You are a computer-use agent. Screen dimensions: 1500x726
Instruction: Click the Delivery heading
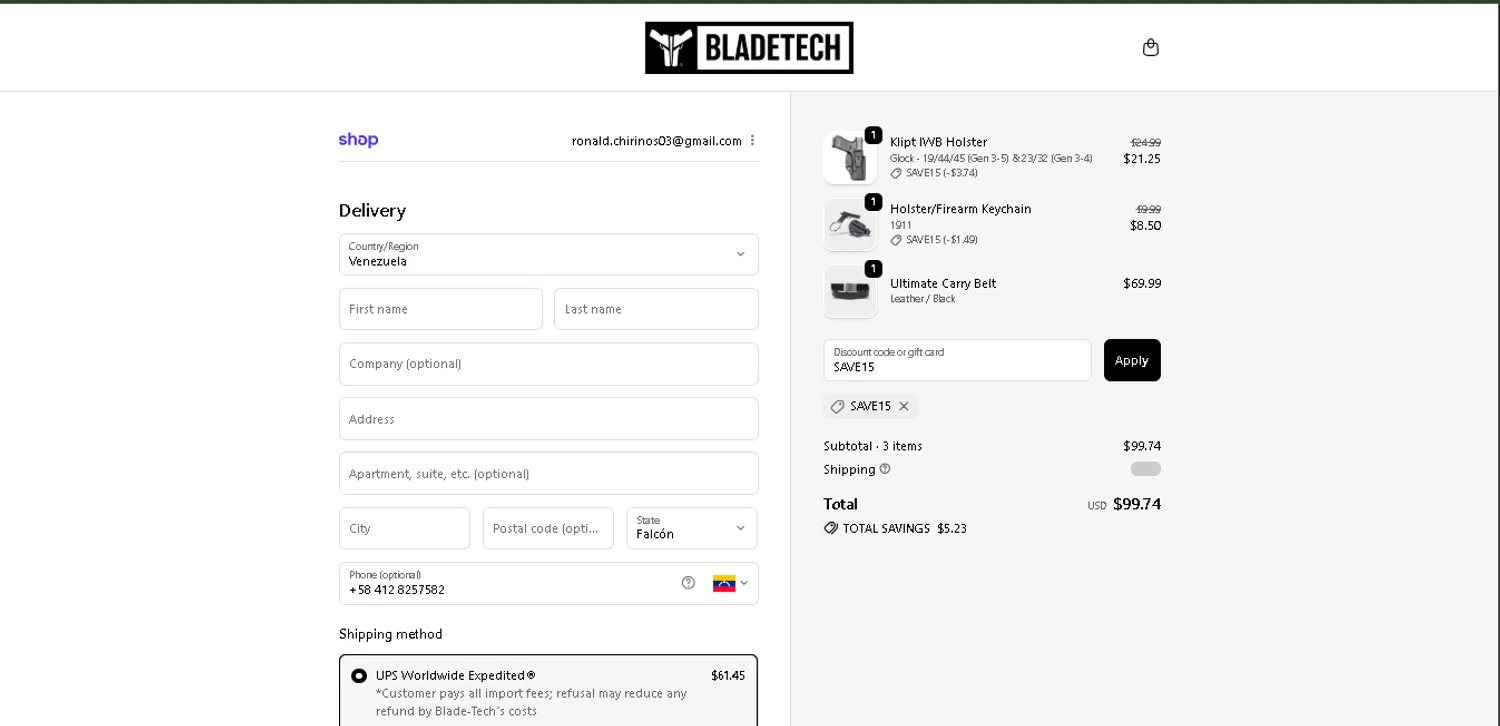[x=372, y=210]
